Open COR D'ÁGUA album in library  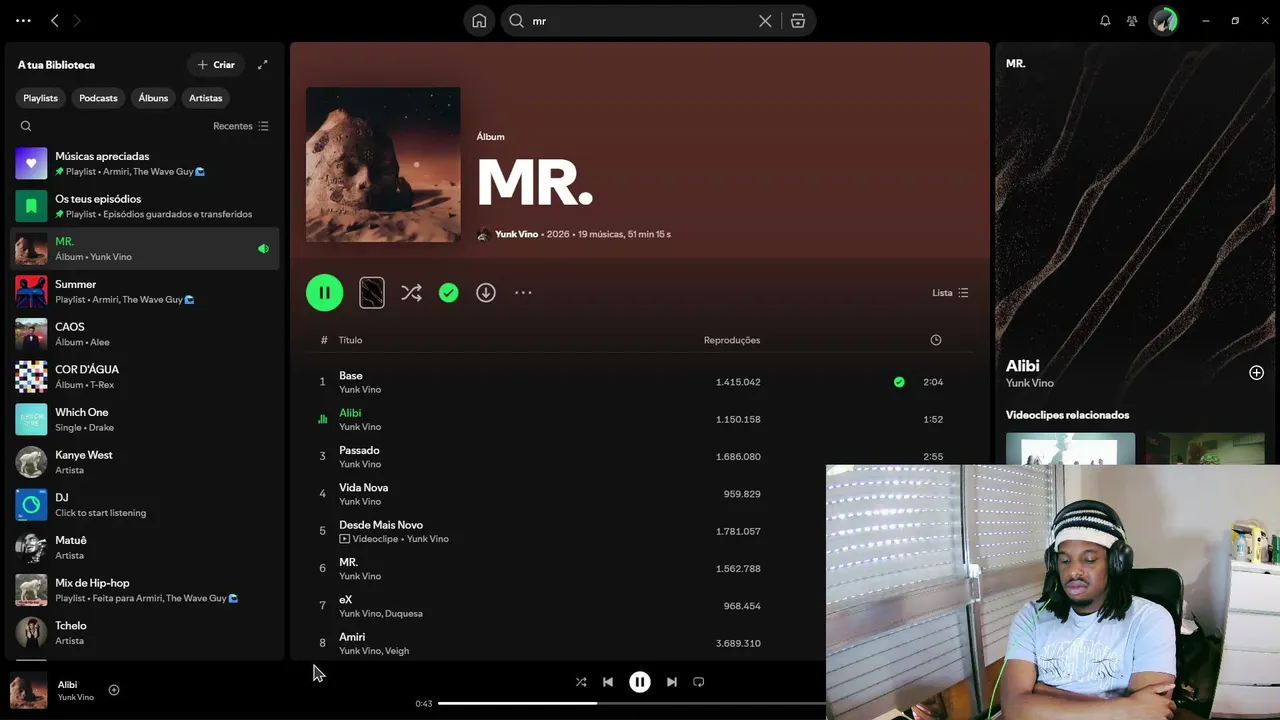tap(145, 377)
